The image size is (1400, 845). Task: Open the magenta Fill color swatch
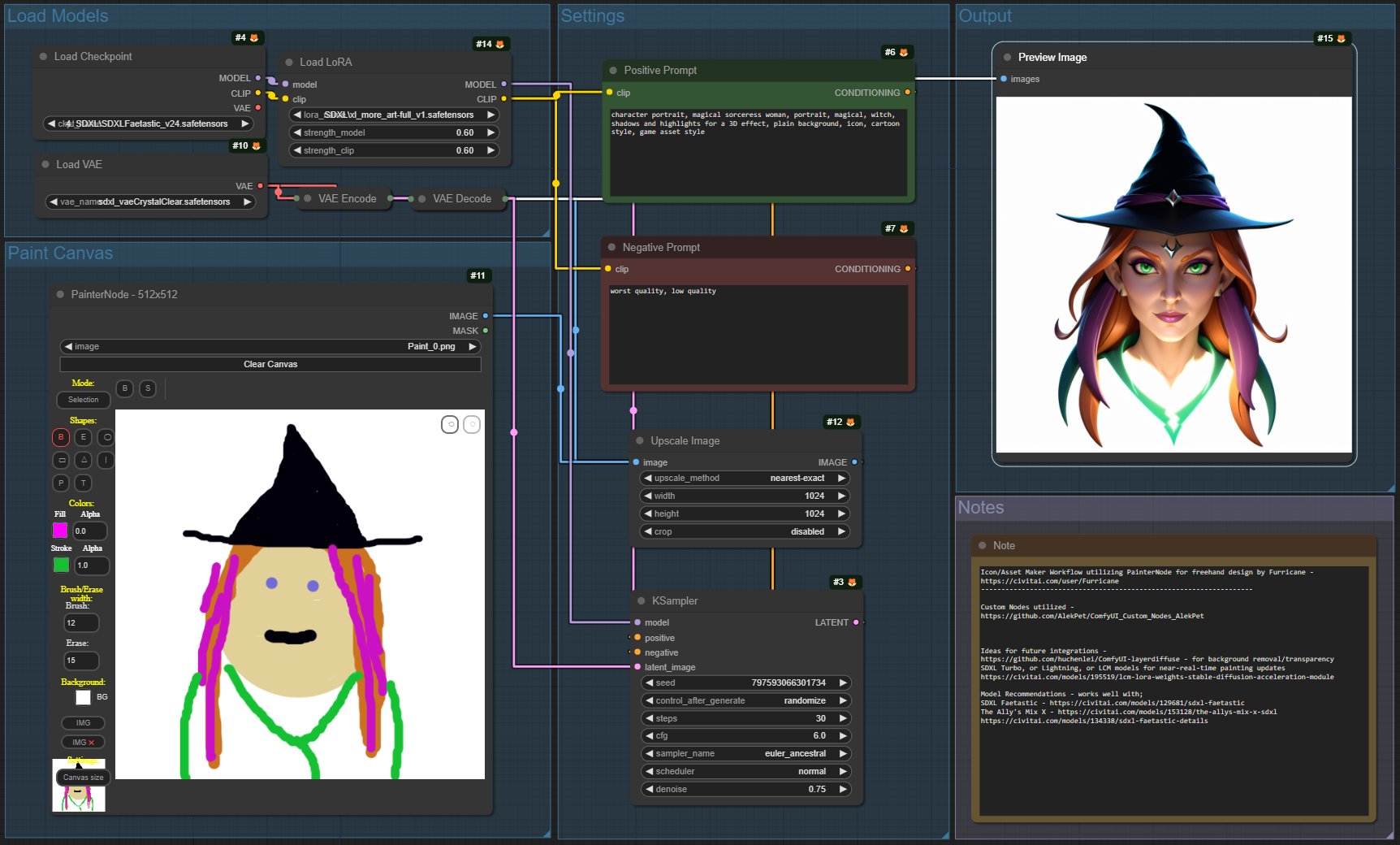60,531
